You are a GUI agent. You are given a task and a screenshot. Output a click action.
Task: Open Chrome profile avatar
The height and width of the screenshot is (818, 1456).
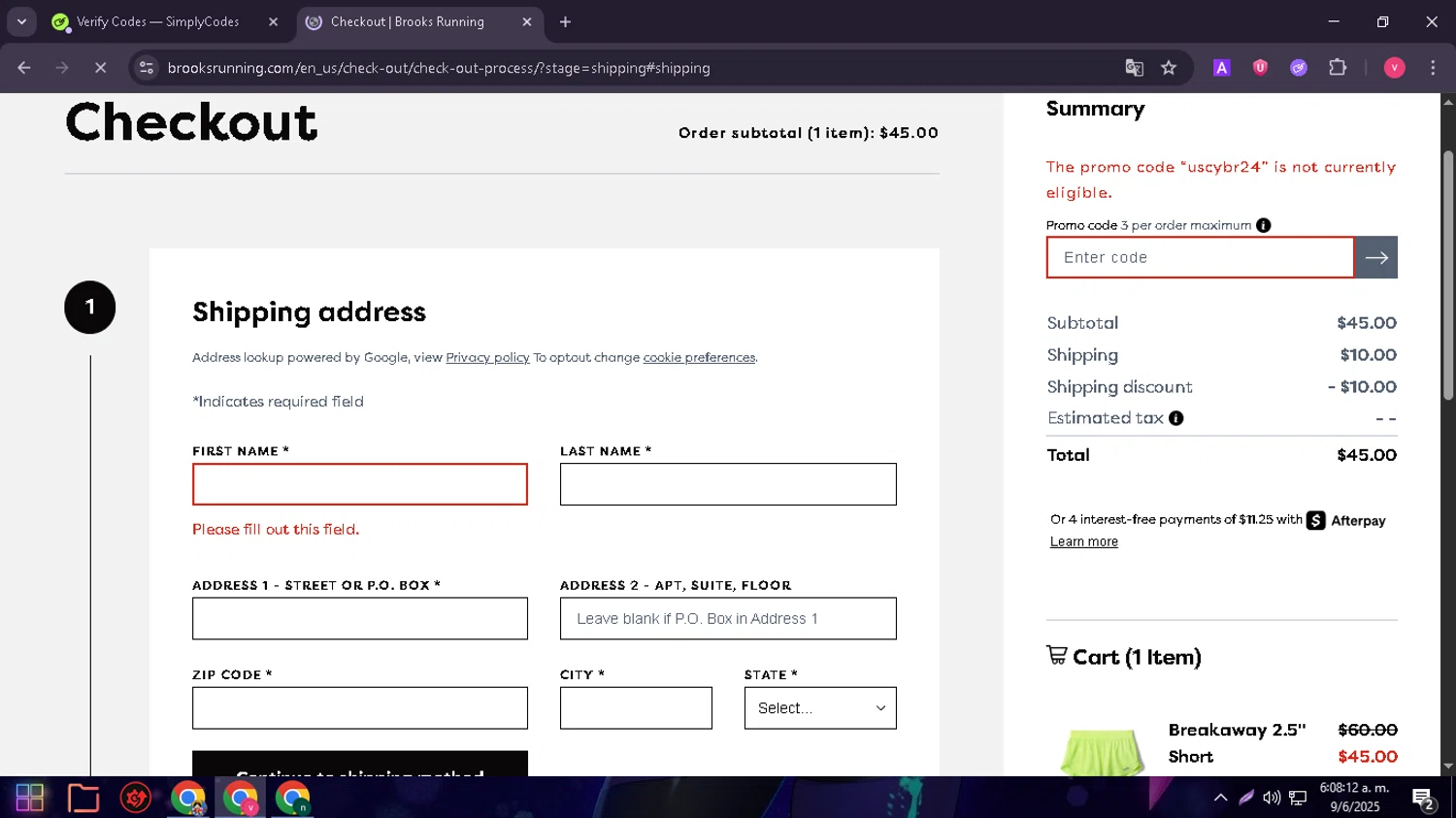[x=1394, y=68]
